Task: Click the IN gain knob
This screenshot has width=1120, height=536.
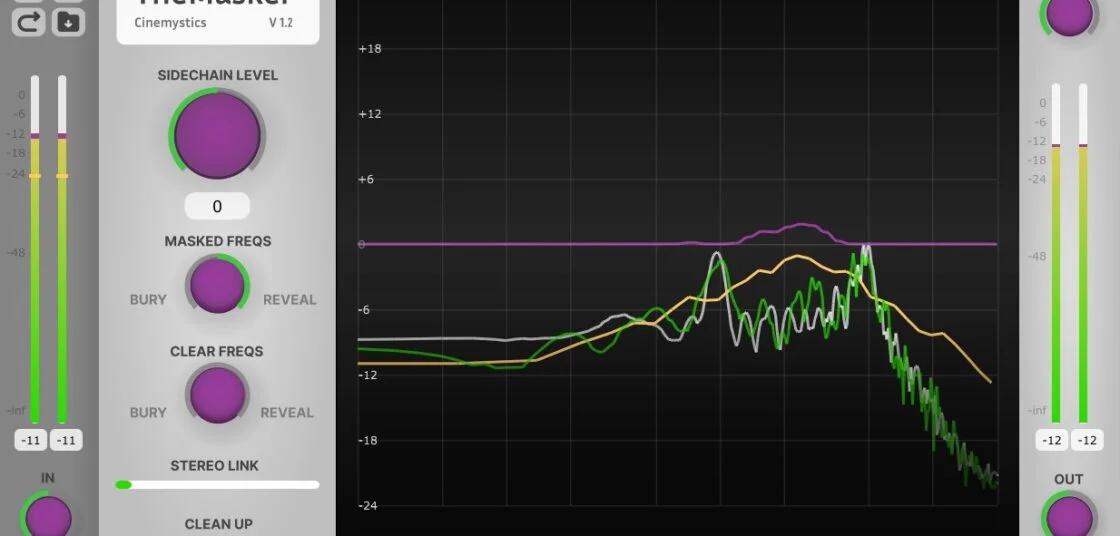Action: click(47, 517)
